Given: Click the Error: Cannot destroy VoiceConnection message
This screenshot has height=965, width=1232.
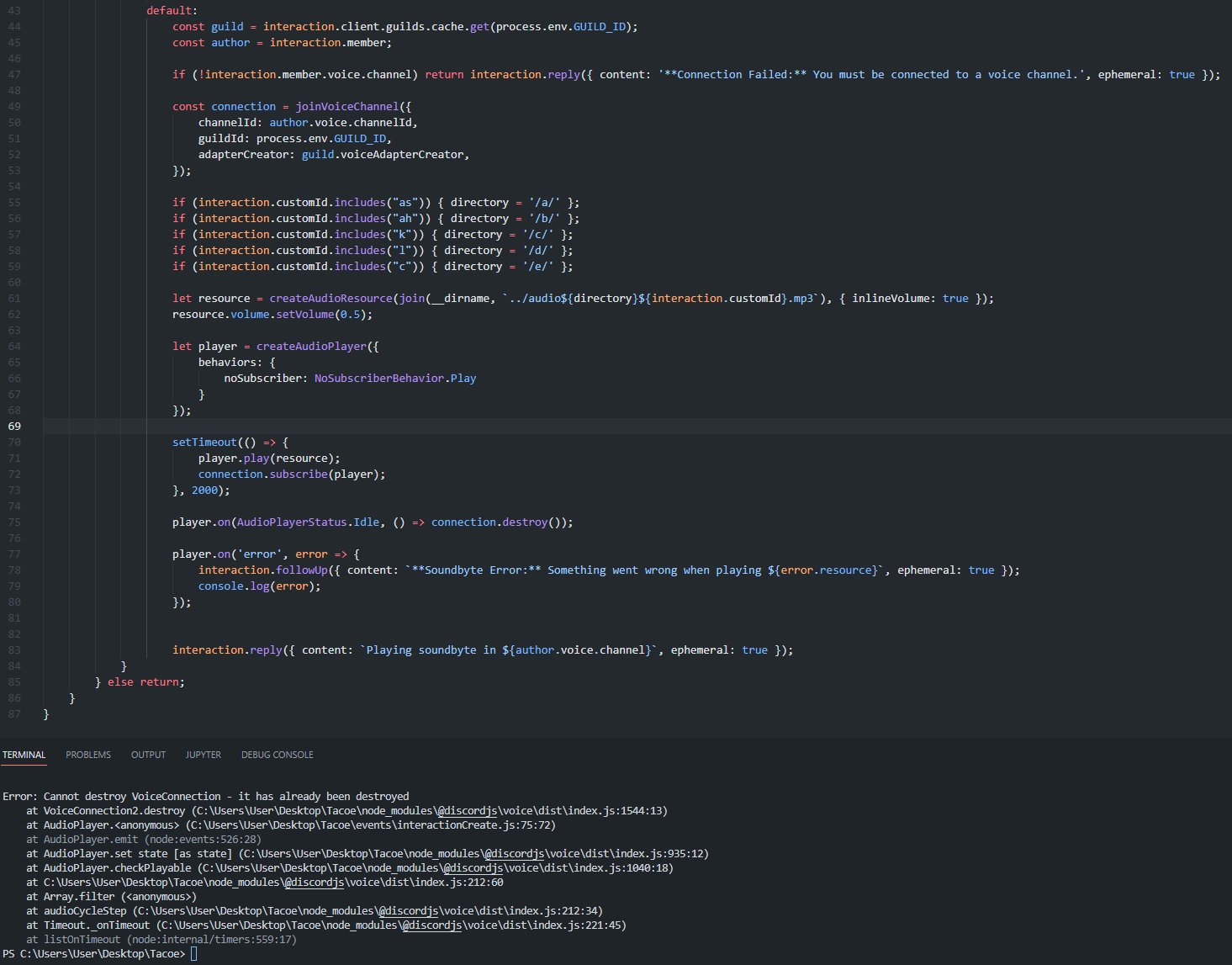Looking at the screenshot, I should point(206,796).
